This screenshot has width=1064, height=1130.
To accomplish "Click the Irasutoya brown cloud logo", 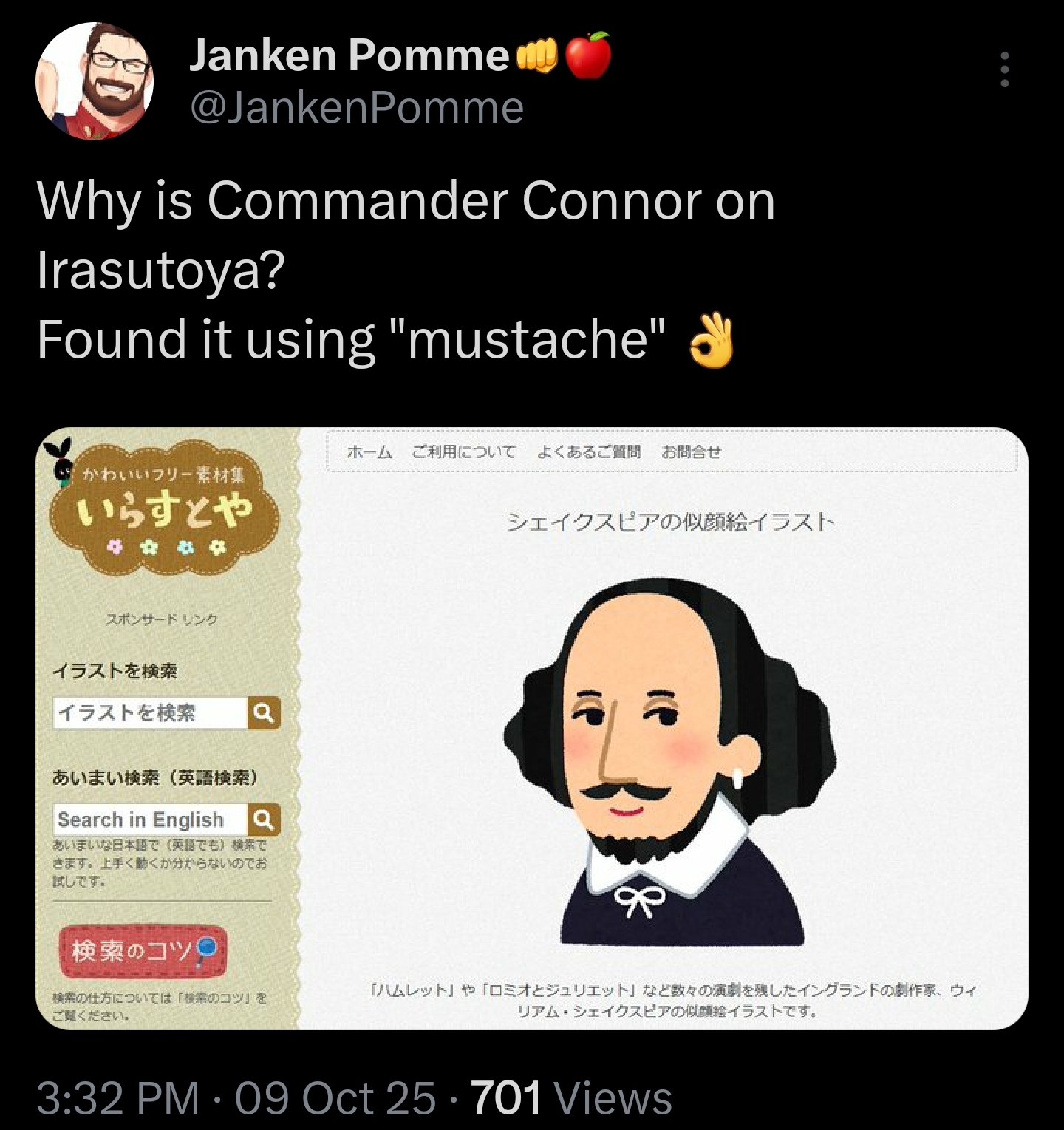I will 161,508.
